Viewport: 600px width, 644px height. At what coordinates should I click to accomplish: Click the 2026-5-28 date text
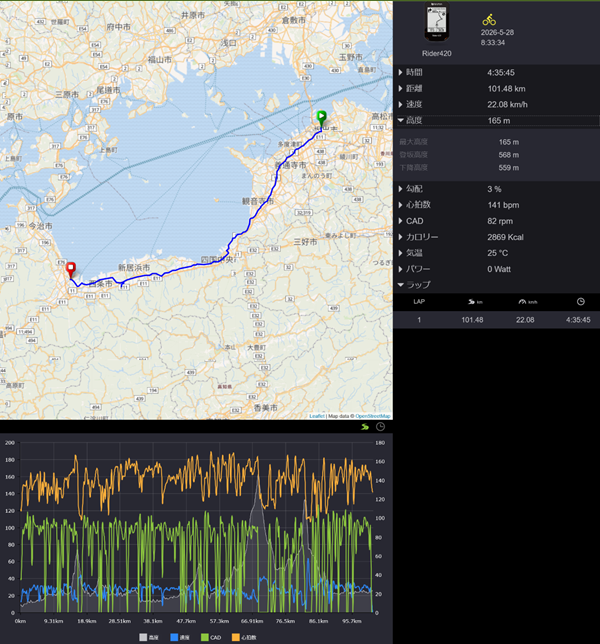pyautogui.click(x=497, y=32)
